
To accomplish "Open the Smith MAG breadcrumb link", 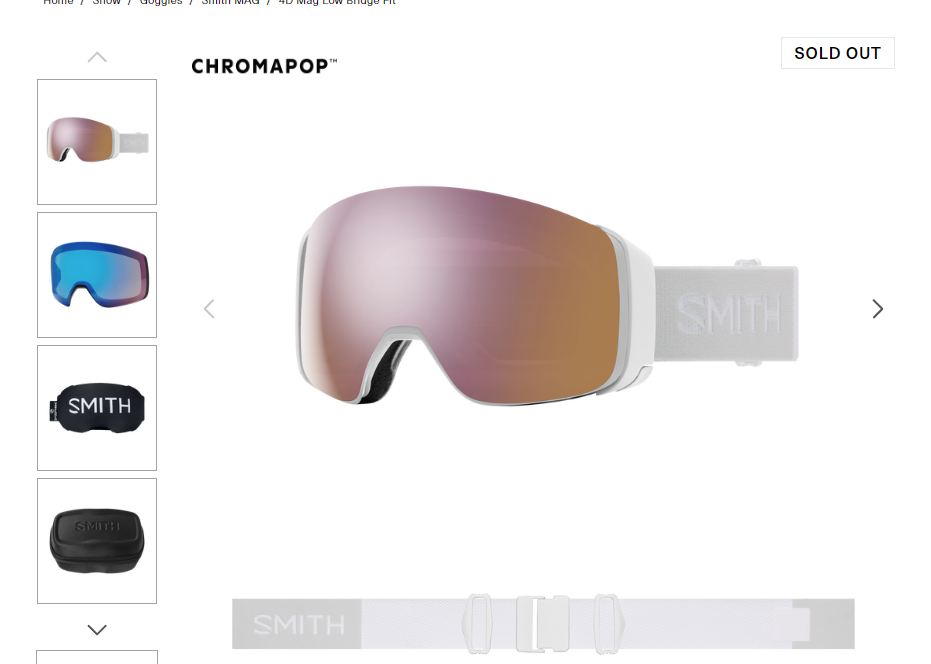I will [x=230, y=2].
